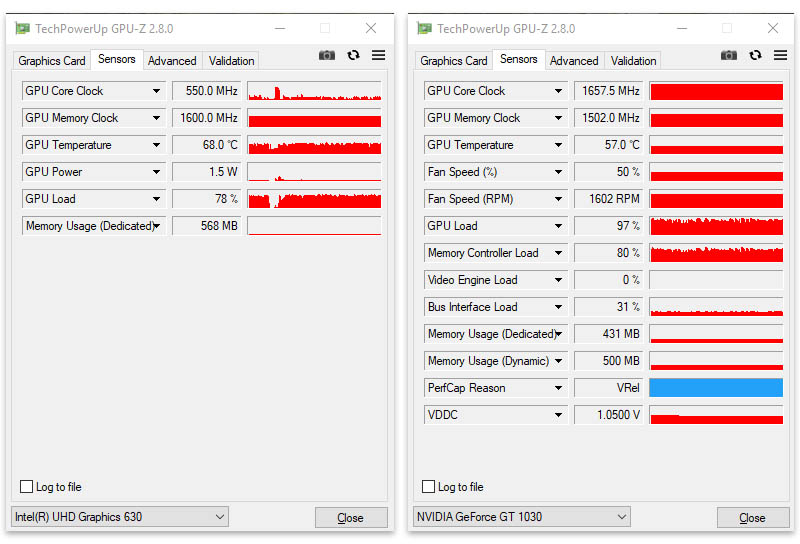Click the 1602 RPM fan value

[609, 199]
